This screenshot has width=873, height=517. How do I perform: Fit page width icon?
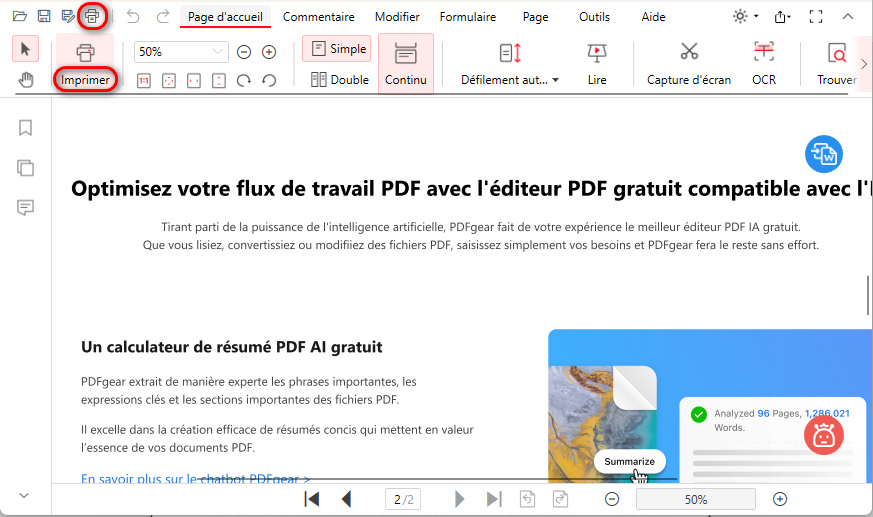pyautogui.click(x=194, y=81)
